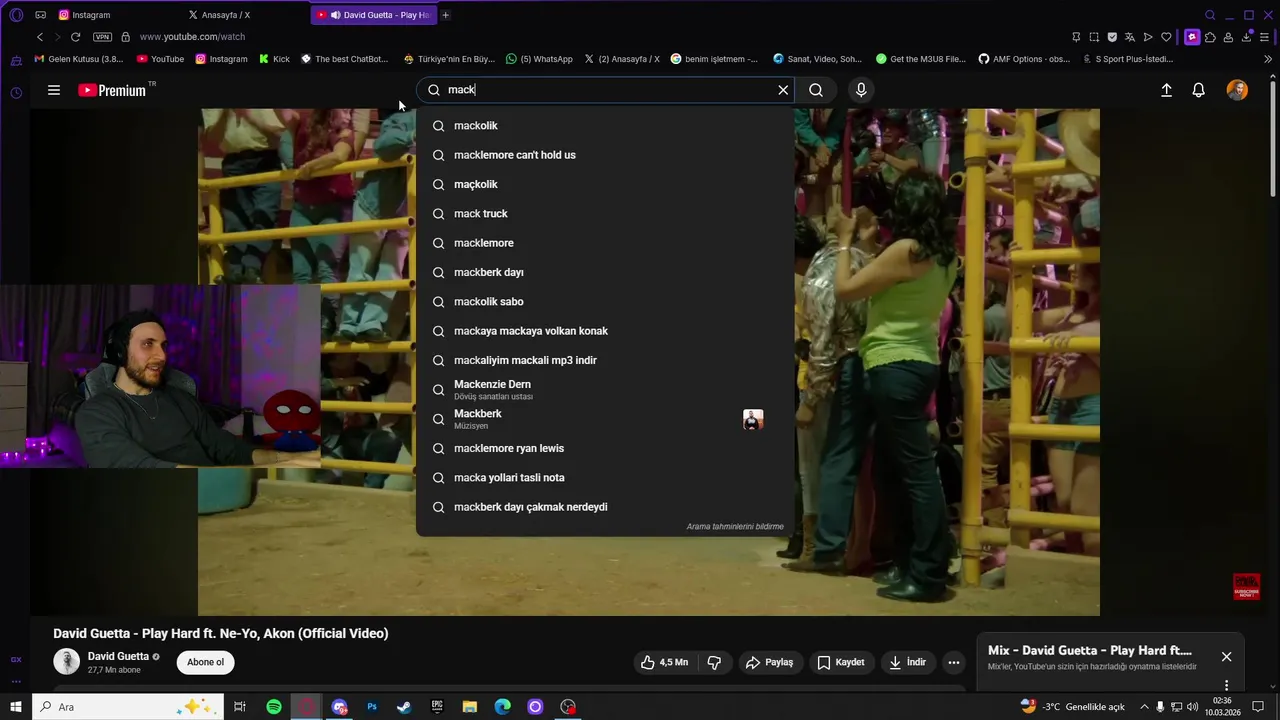Open Spotify from the taskbar
Screen dimensions: 1280x720
274,707
